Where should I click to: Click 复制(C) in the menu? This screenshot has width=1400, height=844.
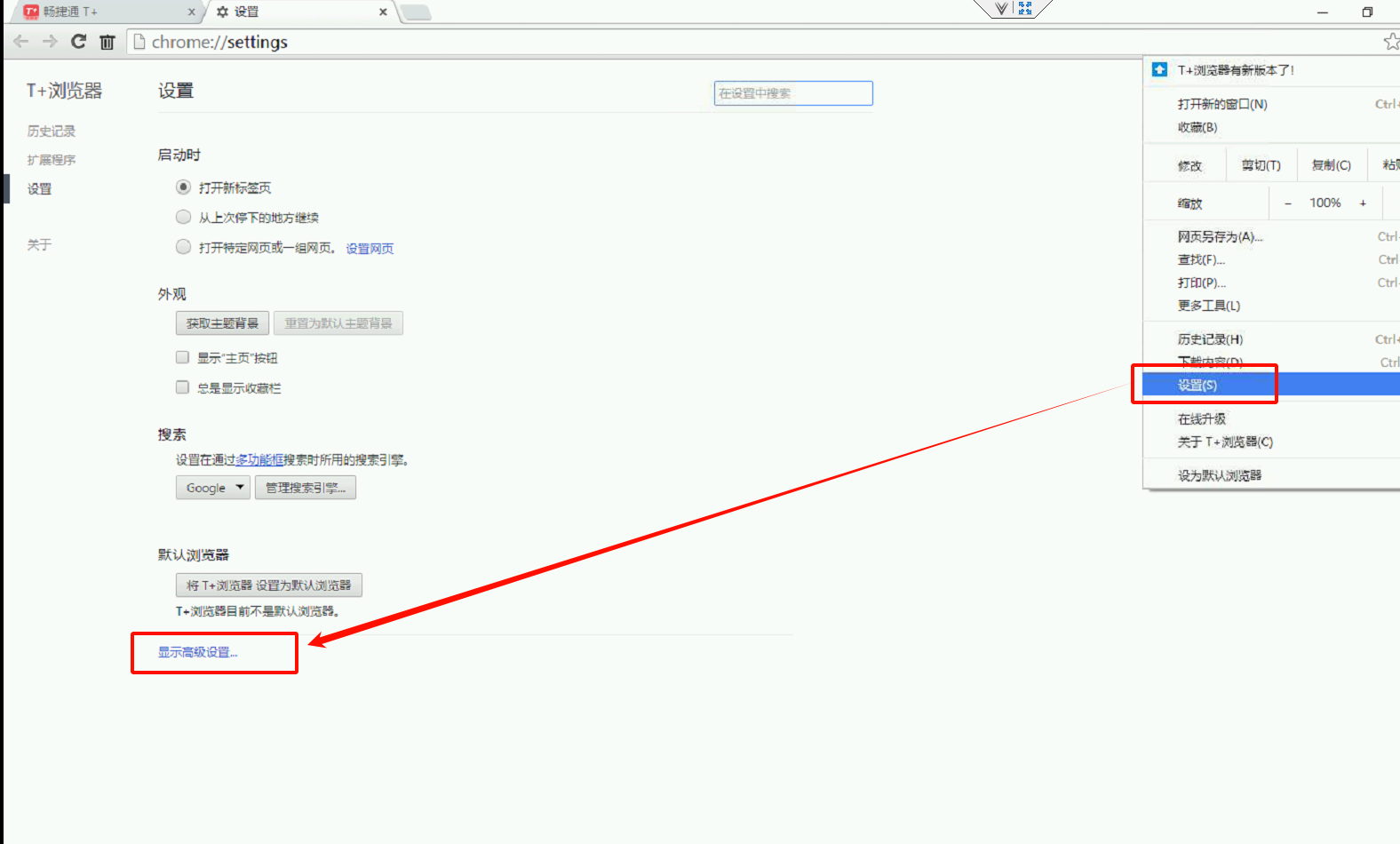tap(1332, 165)
